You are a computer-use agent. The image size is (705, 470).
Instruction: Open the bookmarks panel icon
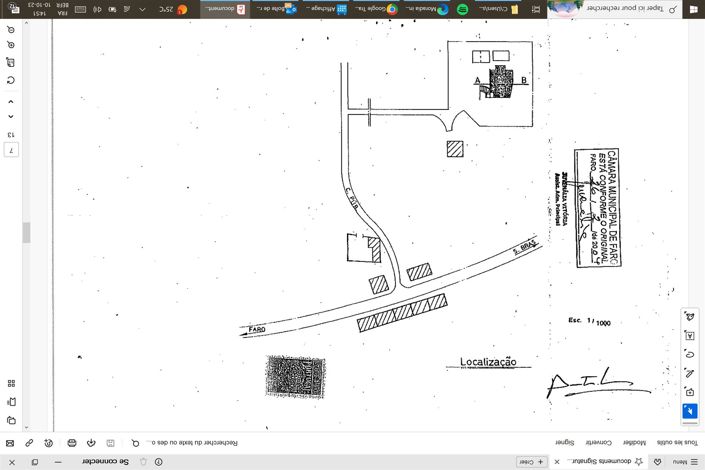[x=11, y=401]
